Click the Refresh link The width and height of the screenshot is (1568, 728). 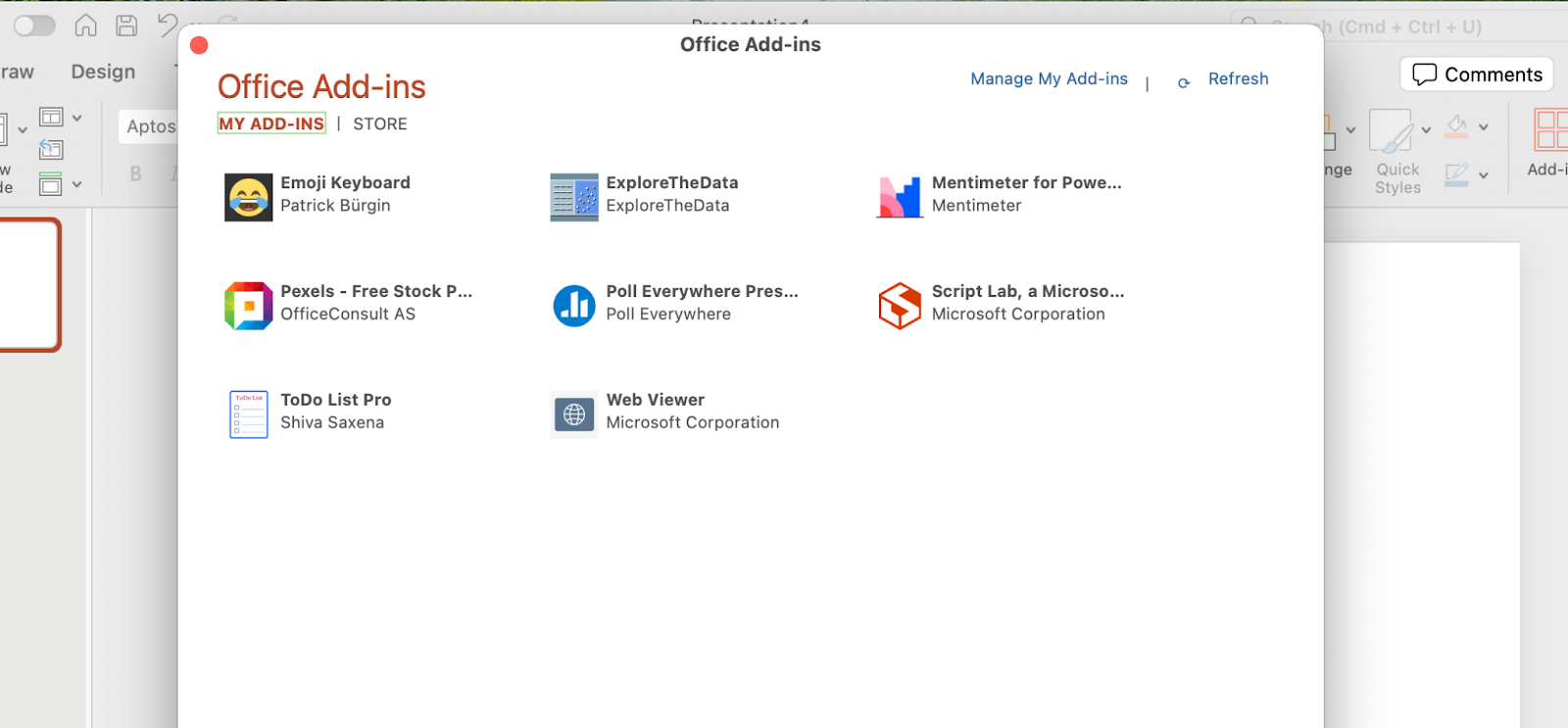click(x=1238, y=78)
